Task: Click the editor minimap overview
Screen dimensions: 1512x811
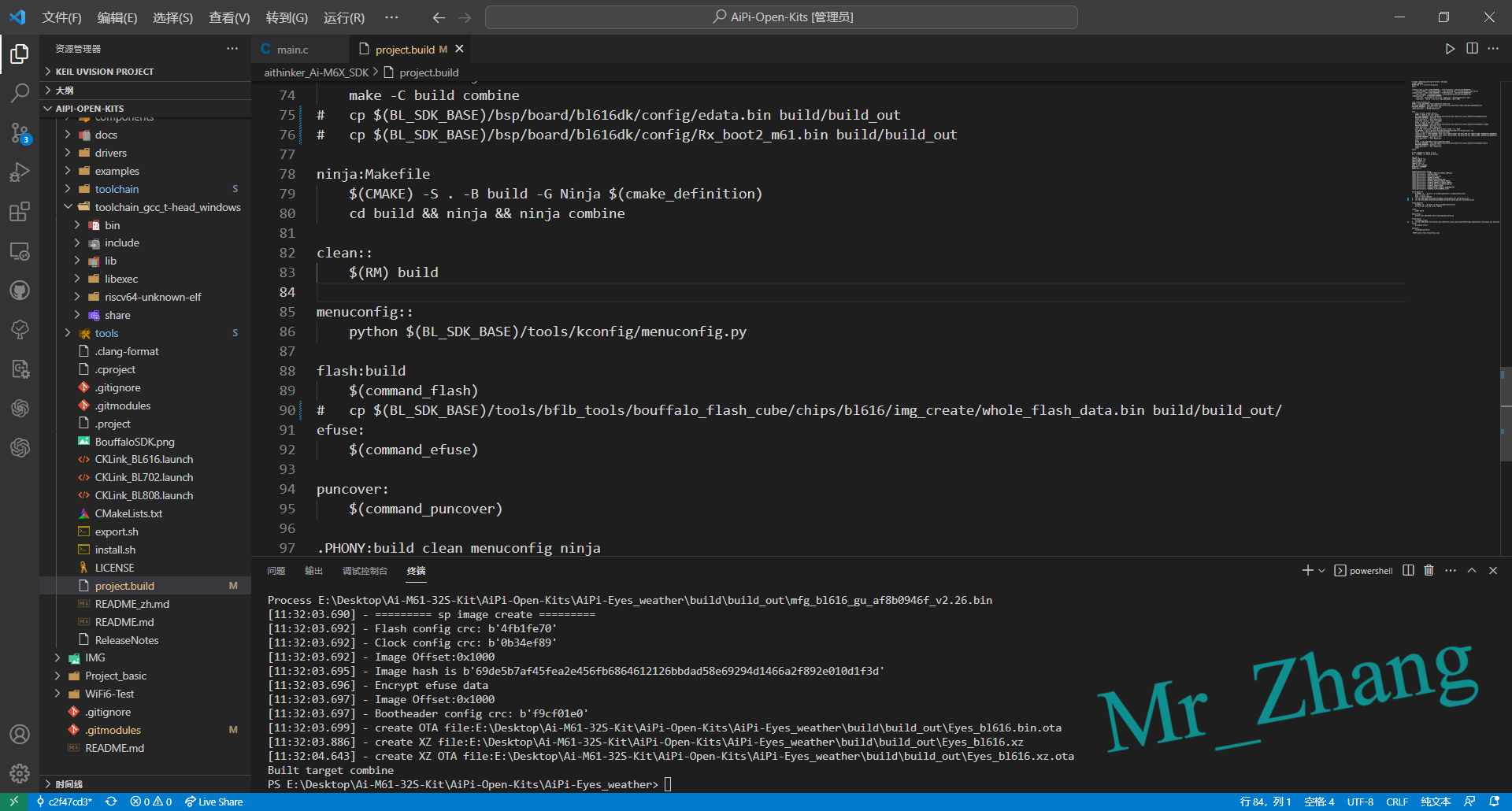Action: (1453, 157)
